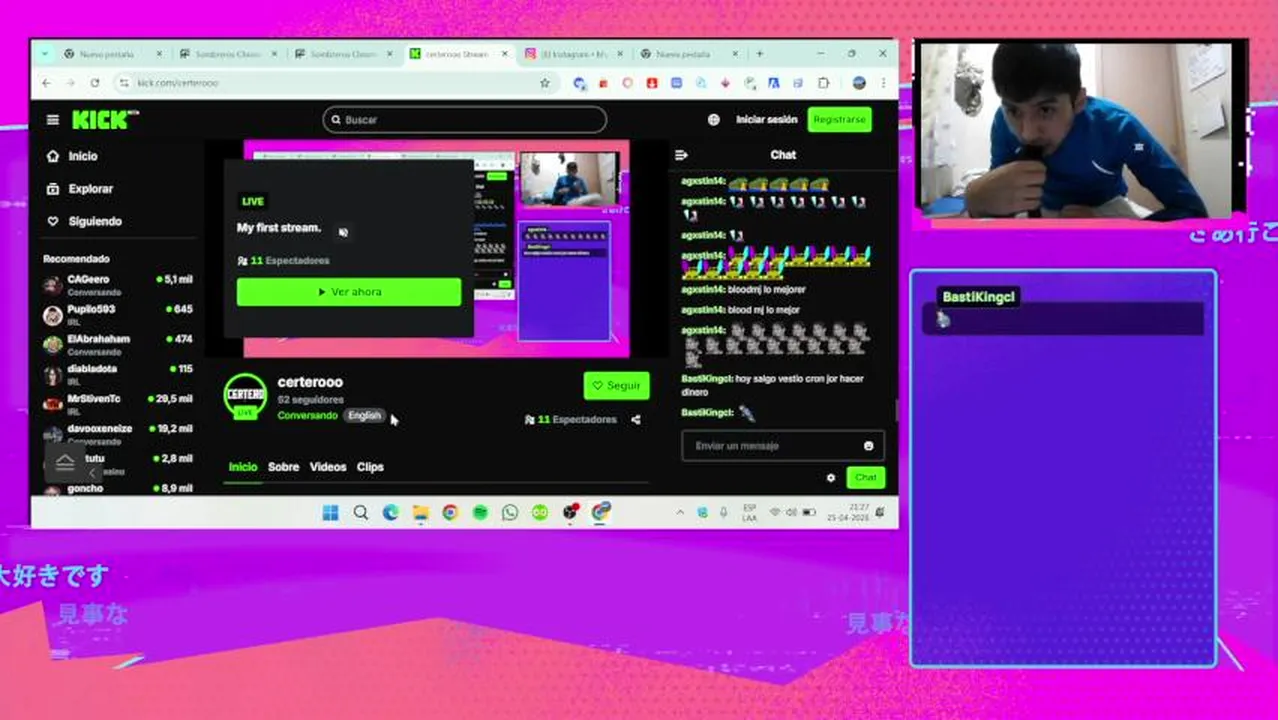This screenshot has width=1278, height=720.
Task: Share the channel with share icon
Action: click(x=636, y=420)
